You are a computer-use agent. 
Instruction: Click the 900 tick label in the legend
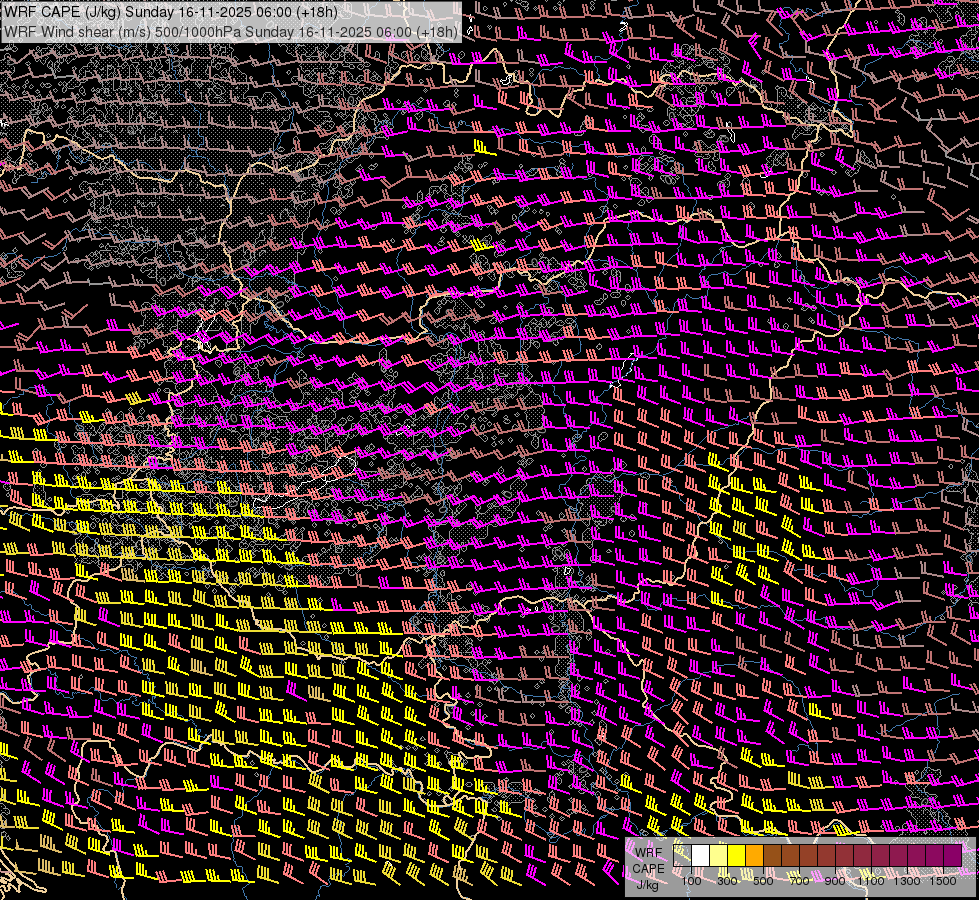click(x=835, y=881)
